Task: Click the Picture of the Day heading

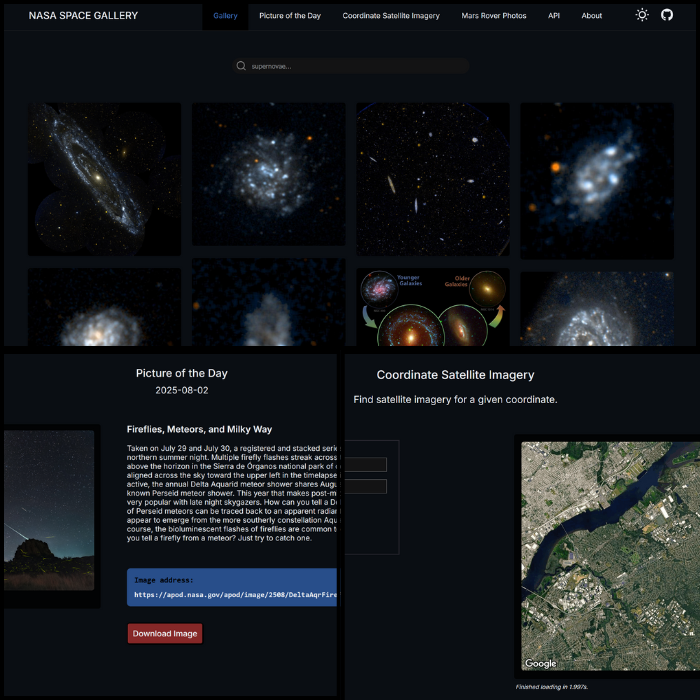Action: click(182, 373)
